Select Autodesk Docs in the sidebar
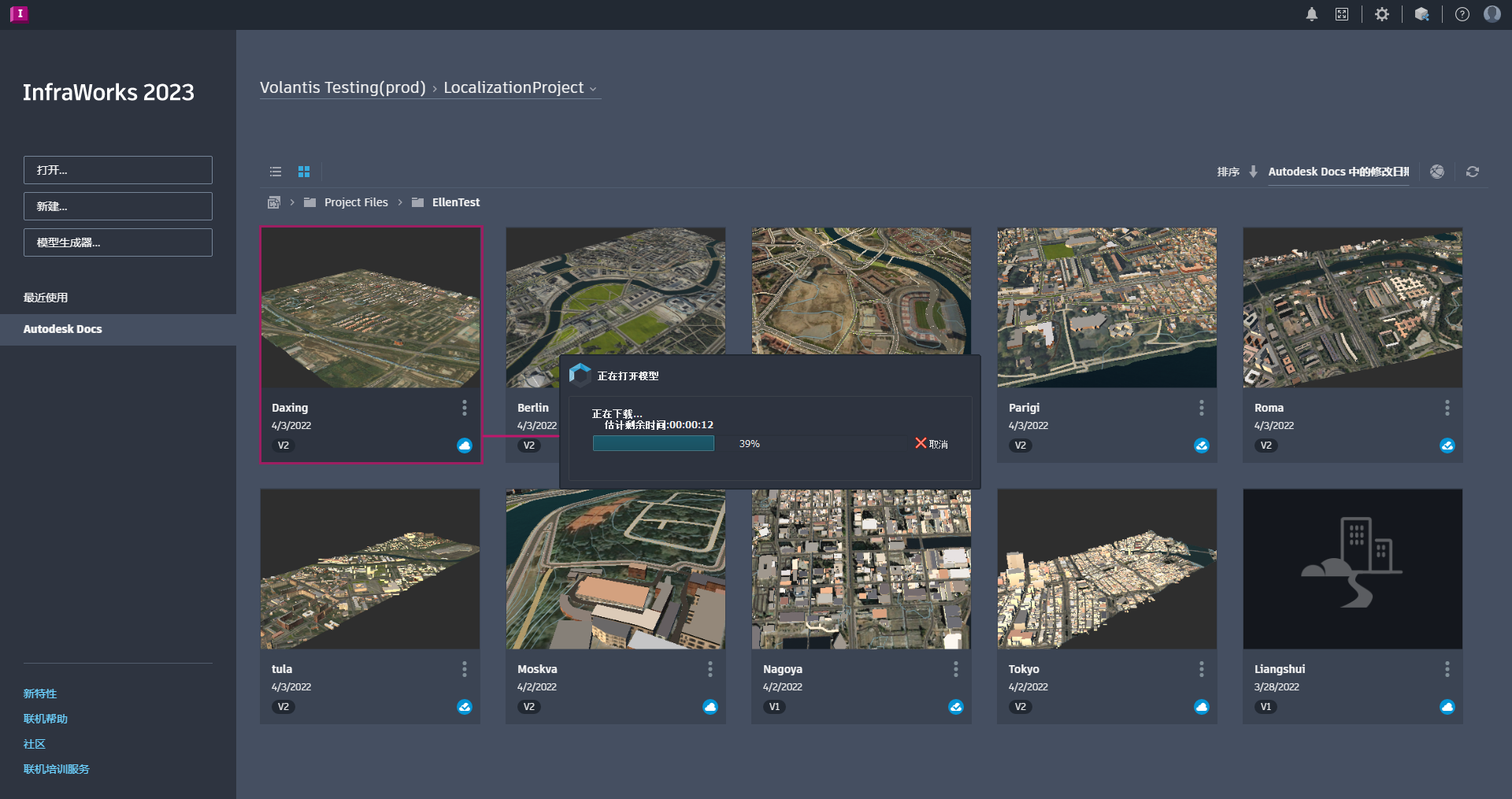Viewport: 1512px width, 799px height. [63, 329]
